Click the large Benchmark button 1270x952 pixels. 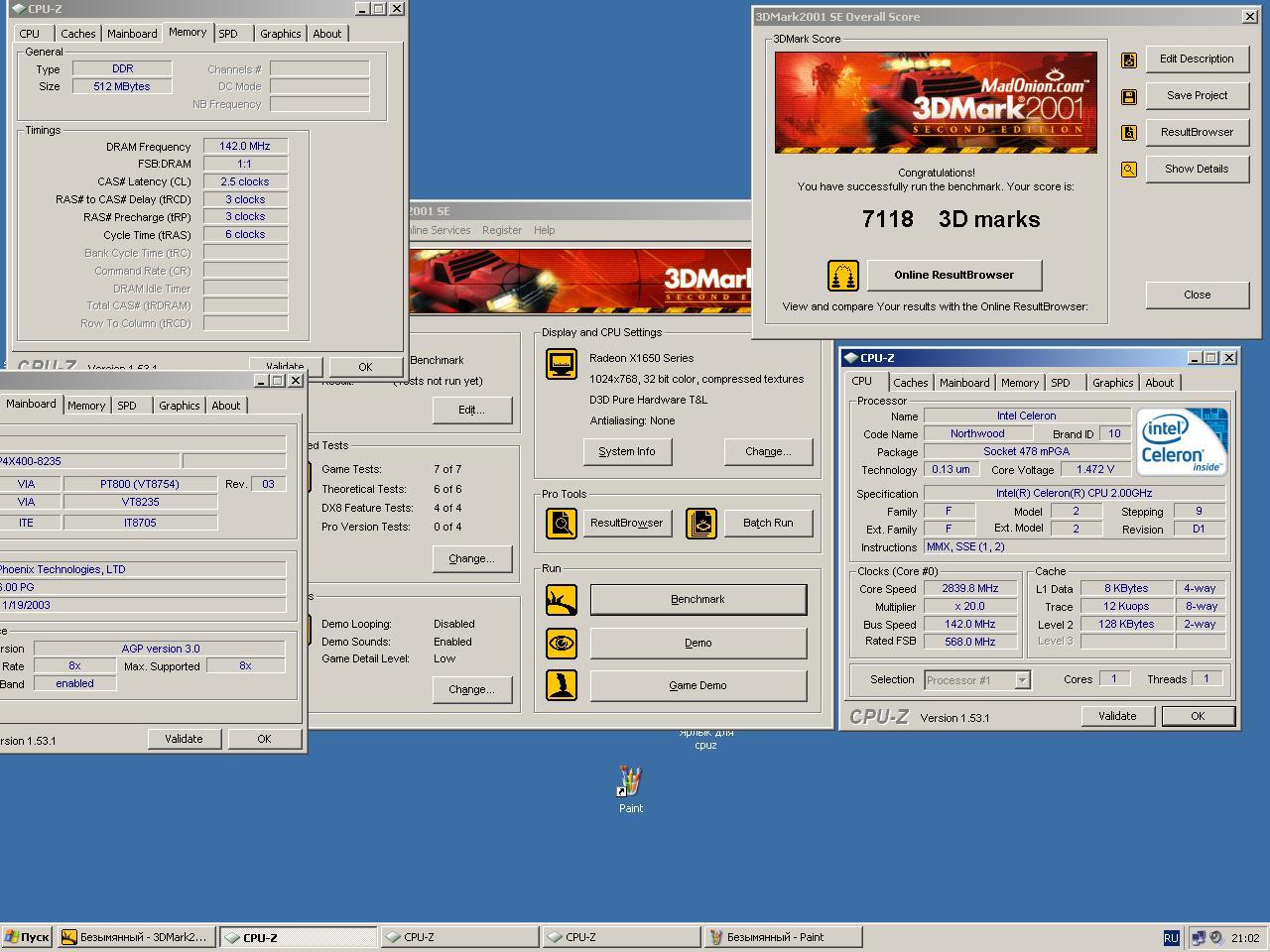[x=698, y=599]
